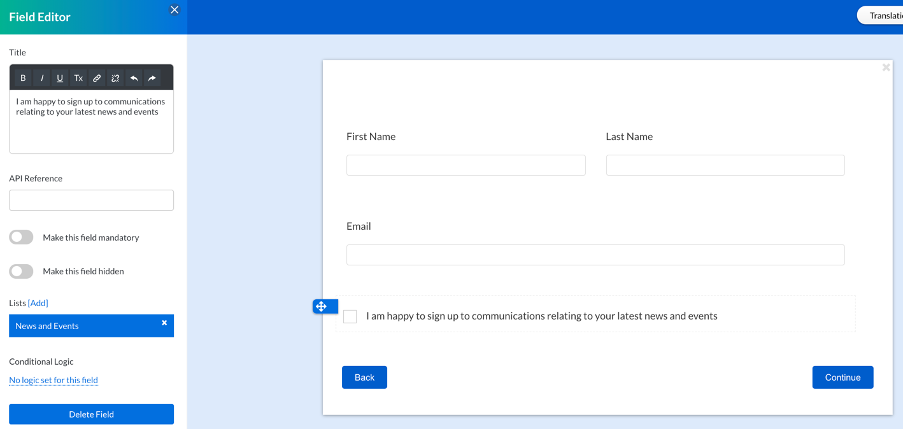
Task: Focus the API Reference input box
Action: pos(91,201)
